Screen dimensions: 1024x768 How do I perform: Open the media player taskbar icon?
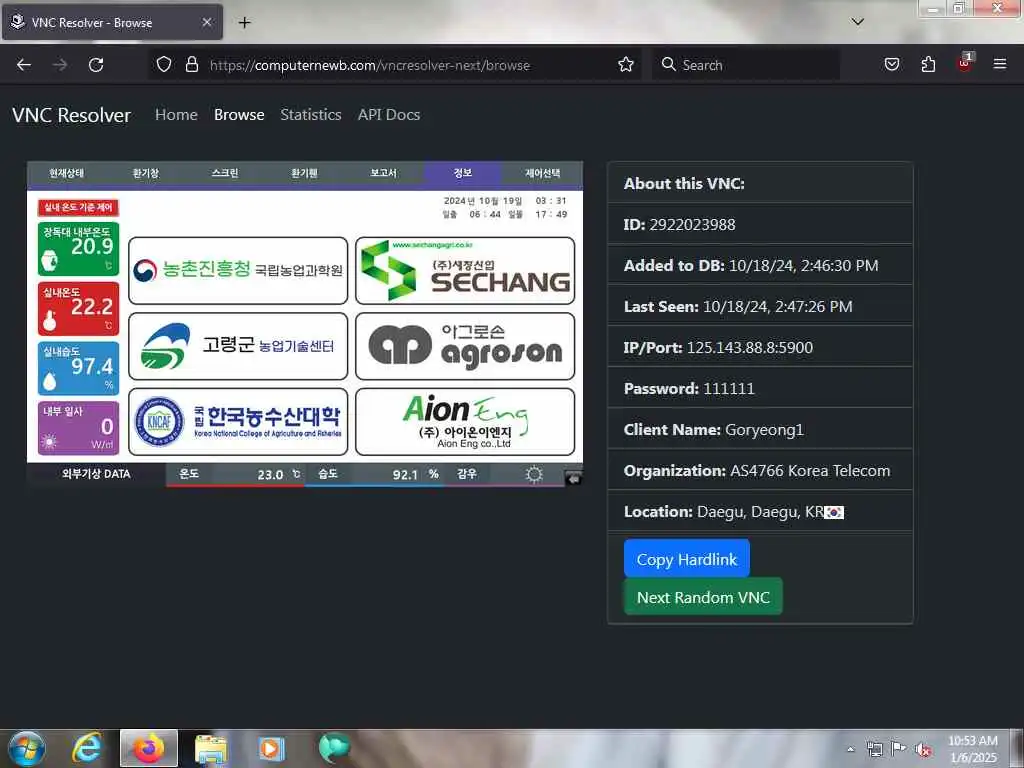(271, 748)
